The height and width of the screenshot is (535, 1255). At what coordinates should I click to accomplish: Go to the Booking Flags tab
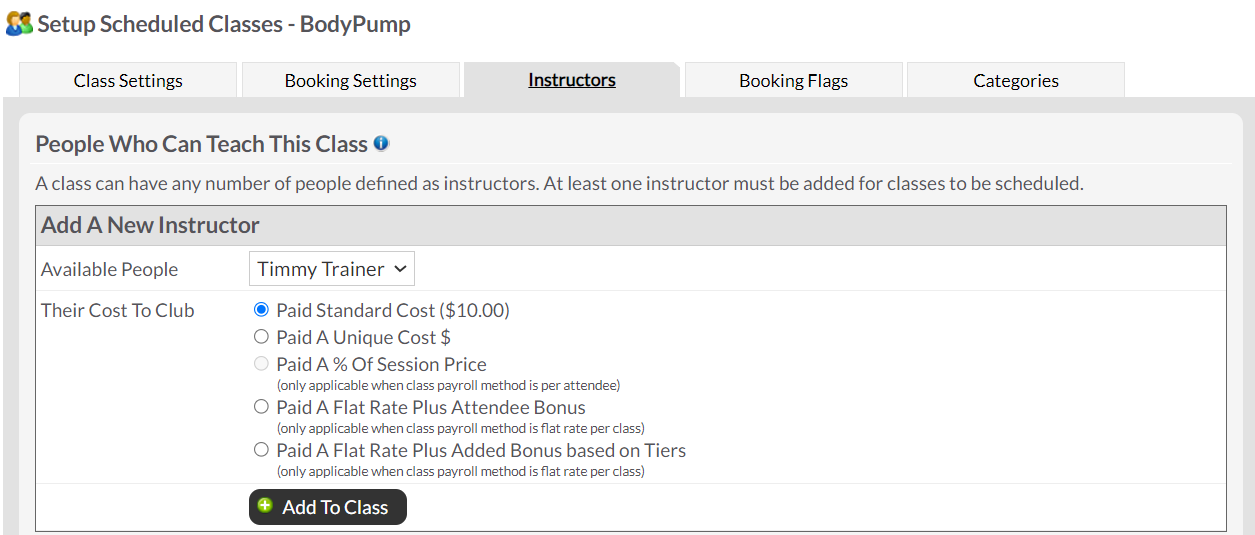click(x=794, y=81)
